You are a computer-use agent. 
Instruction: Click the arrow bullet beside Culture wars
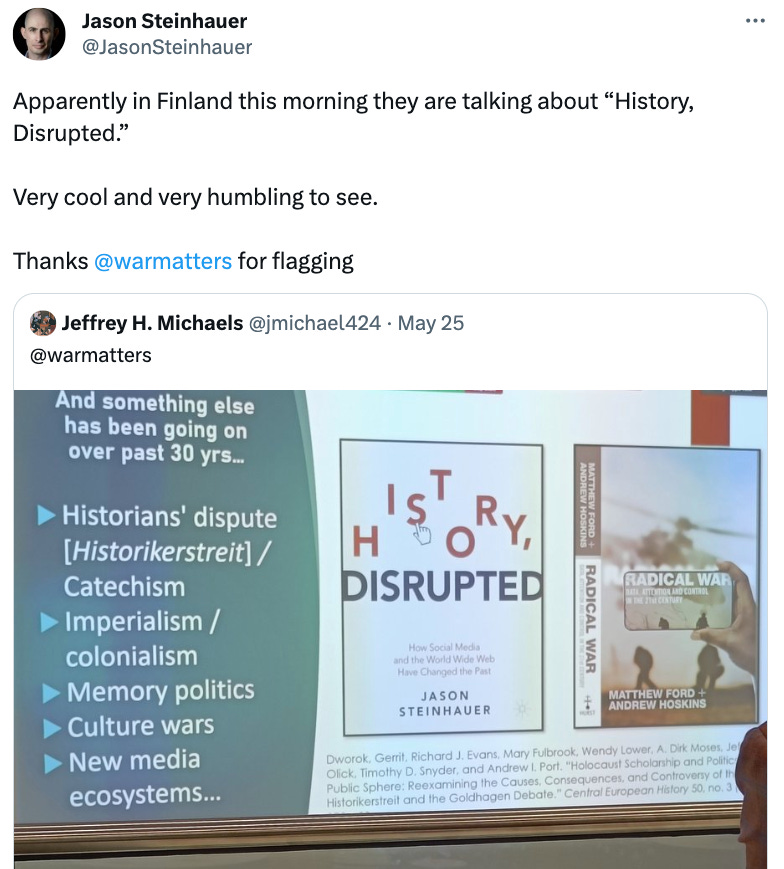[x=53, y=728]
